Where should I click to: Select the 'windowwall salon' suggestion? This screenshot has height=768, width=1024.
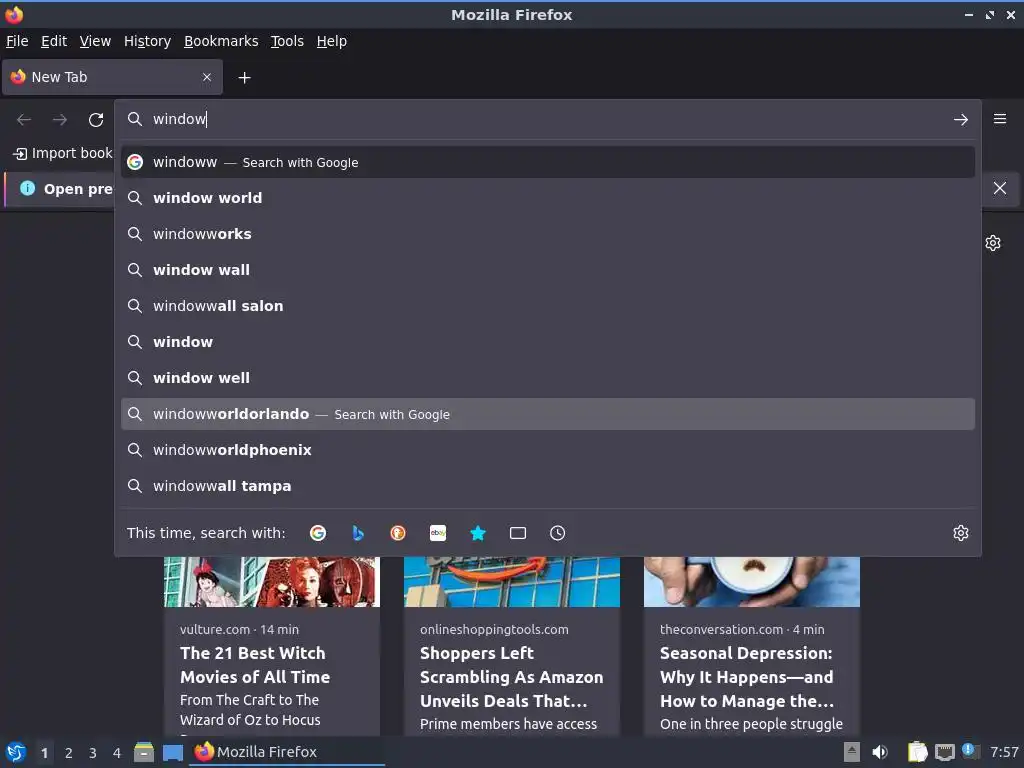(548, 306)
